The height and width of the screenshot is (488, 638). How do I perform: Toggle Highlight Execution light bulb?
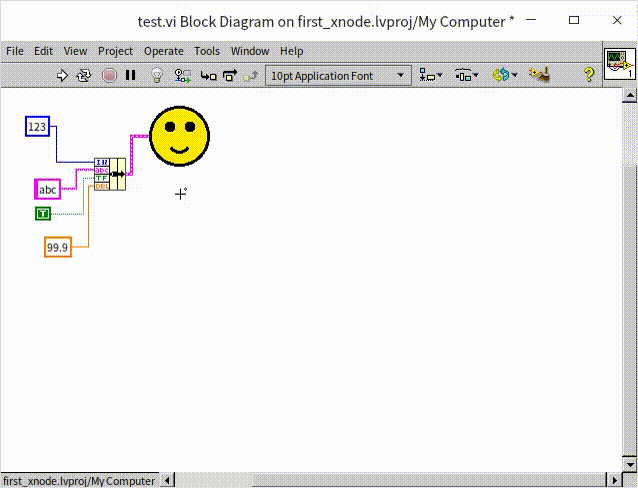click(x=156, y=75)
